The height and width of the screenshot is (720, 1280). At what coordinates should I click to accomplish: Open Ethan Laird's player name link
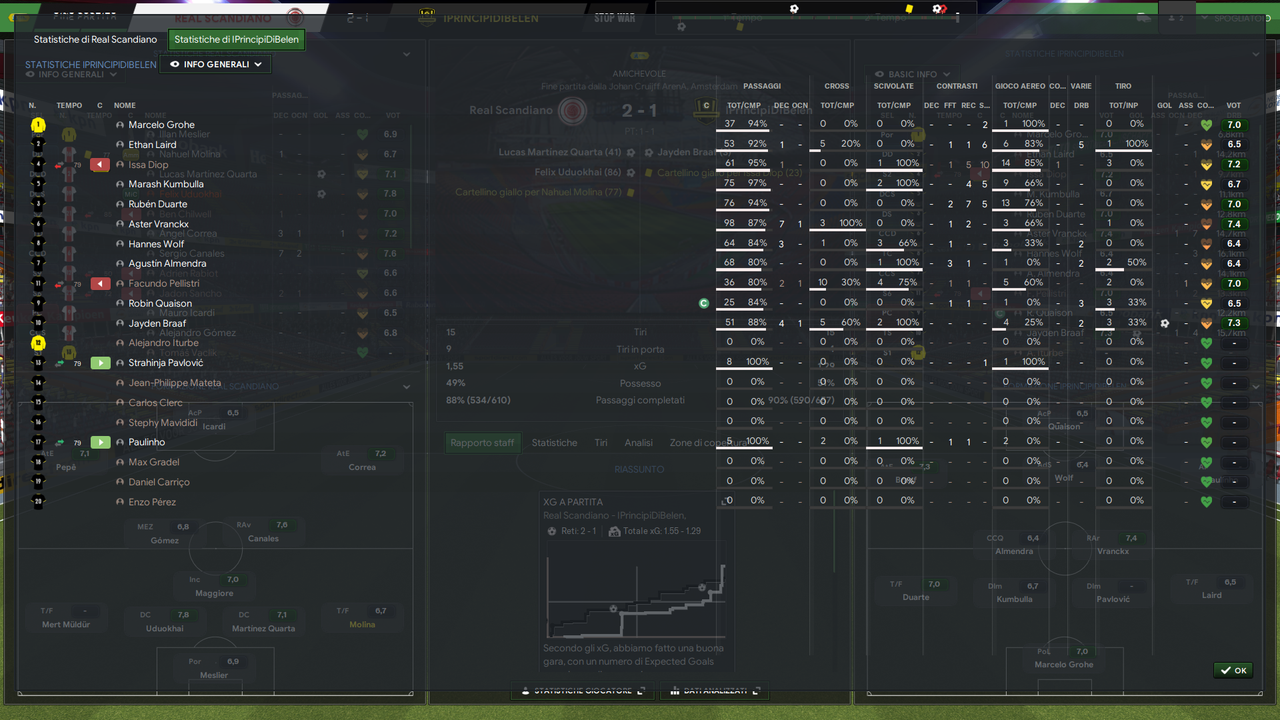[x=152, y=145]
